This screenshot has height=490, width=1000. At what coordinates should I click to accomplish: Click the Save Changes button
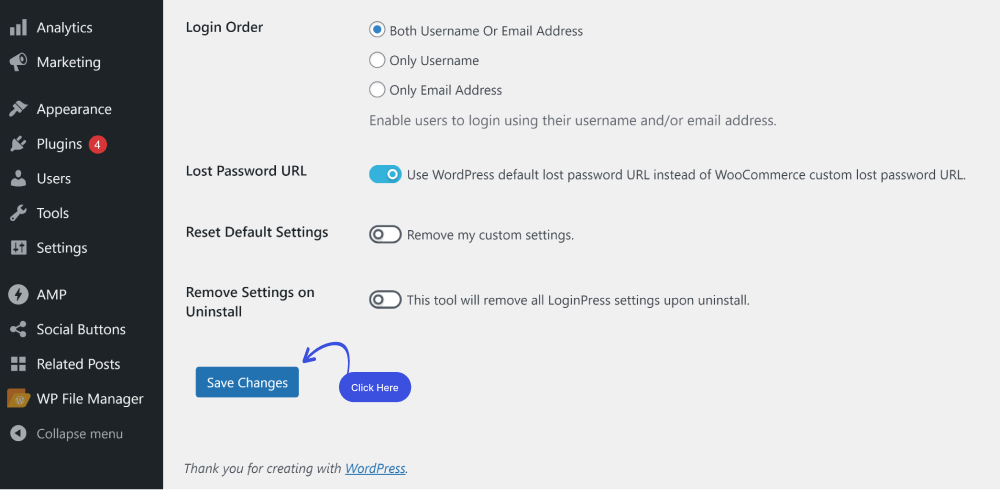[x=247, y=383]
